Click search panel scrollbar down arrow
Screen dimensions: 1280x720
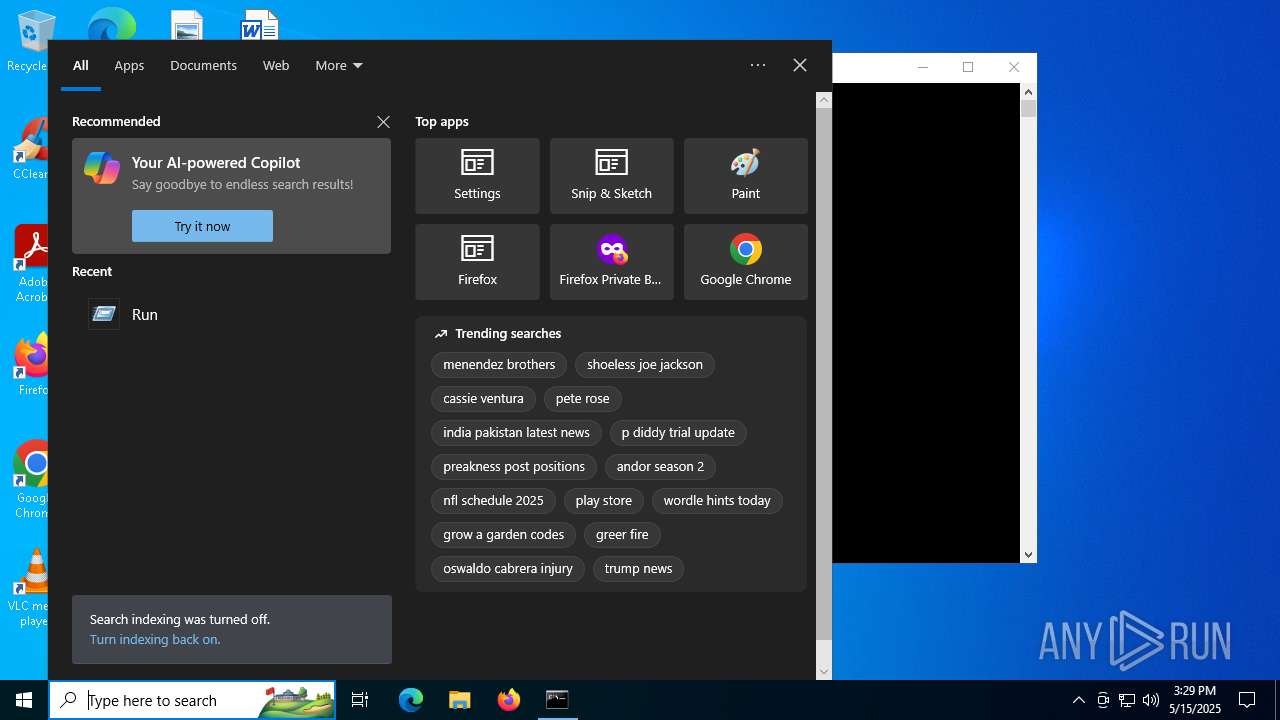pyautogui.click(x=824, y=672)
